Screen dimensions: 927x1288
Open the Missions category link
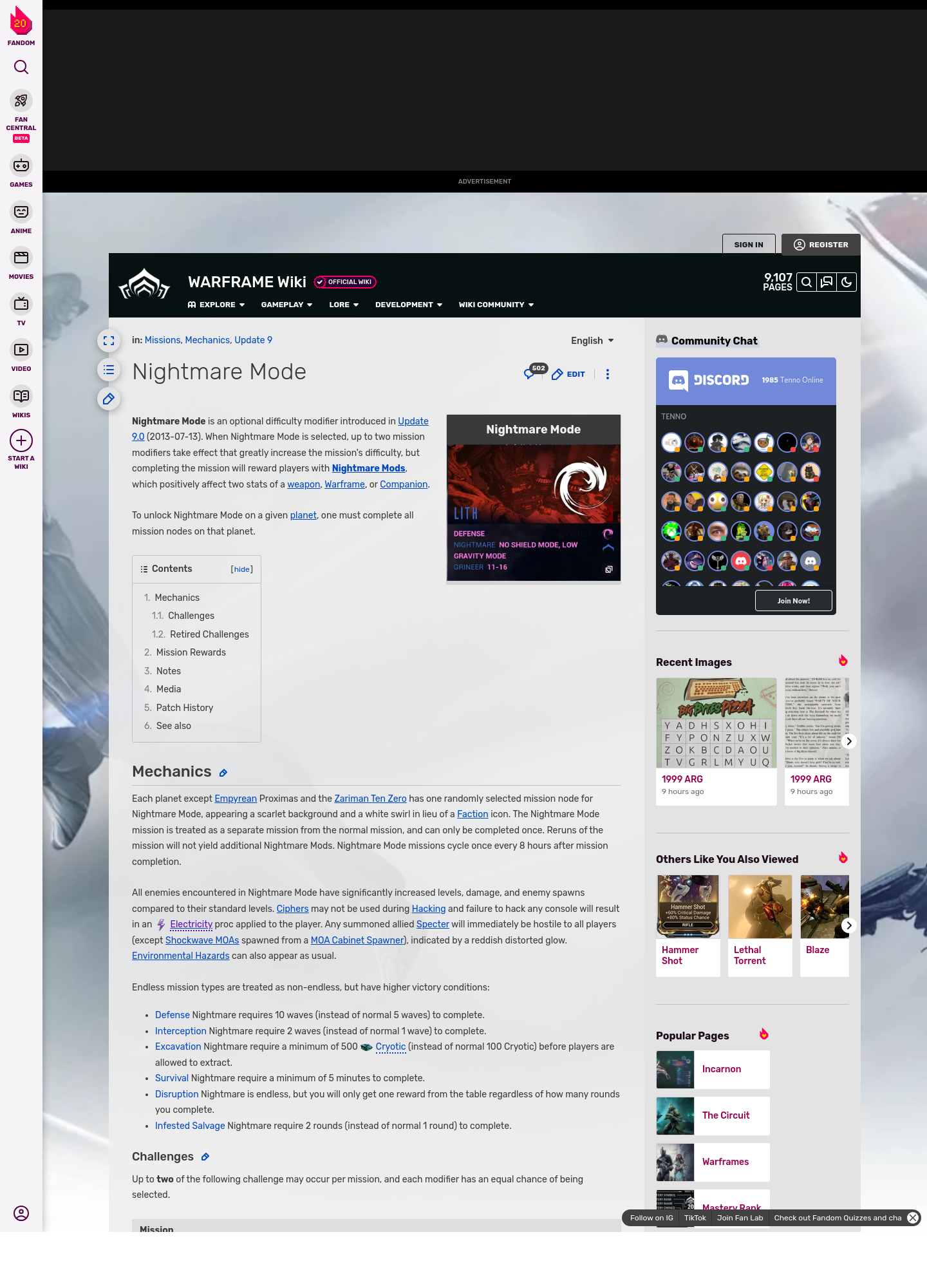coord(162,340)
